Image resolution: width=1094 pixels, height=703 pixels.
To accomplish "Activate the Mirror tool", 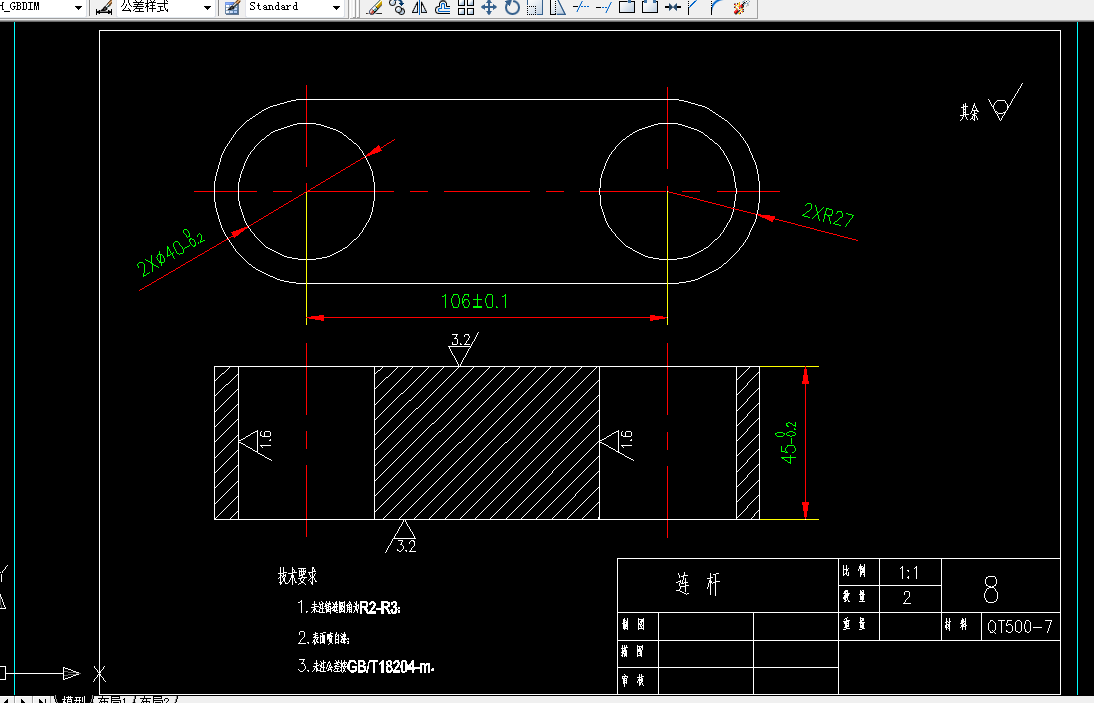I will click(420, 8).
